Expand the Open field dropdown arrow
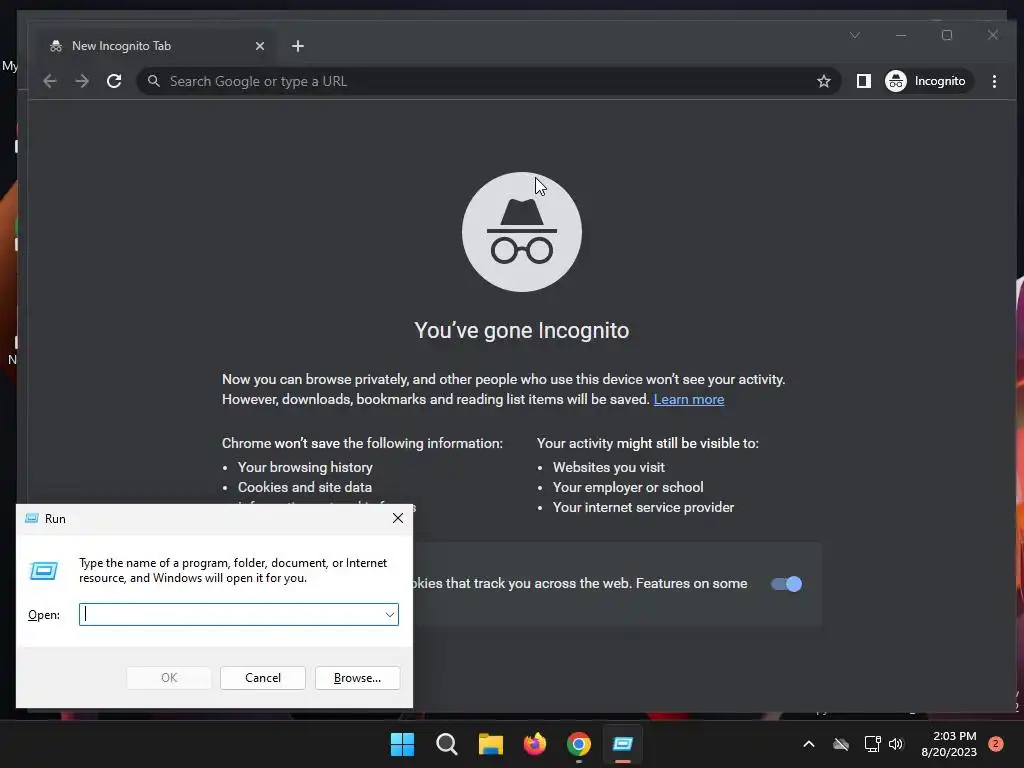 point(390,615)
